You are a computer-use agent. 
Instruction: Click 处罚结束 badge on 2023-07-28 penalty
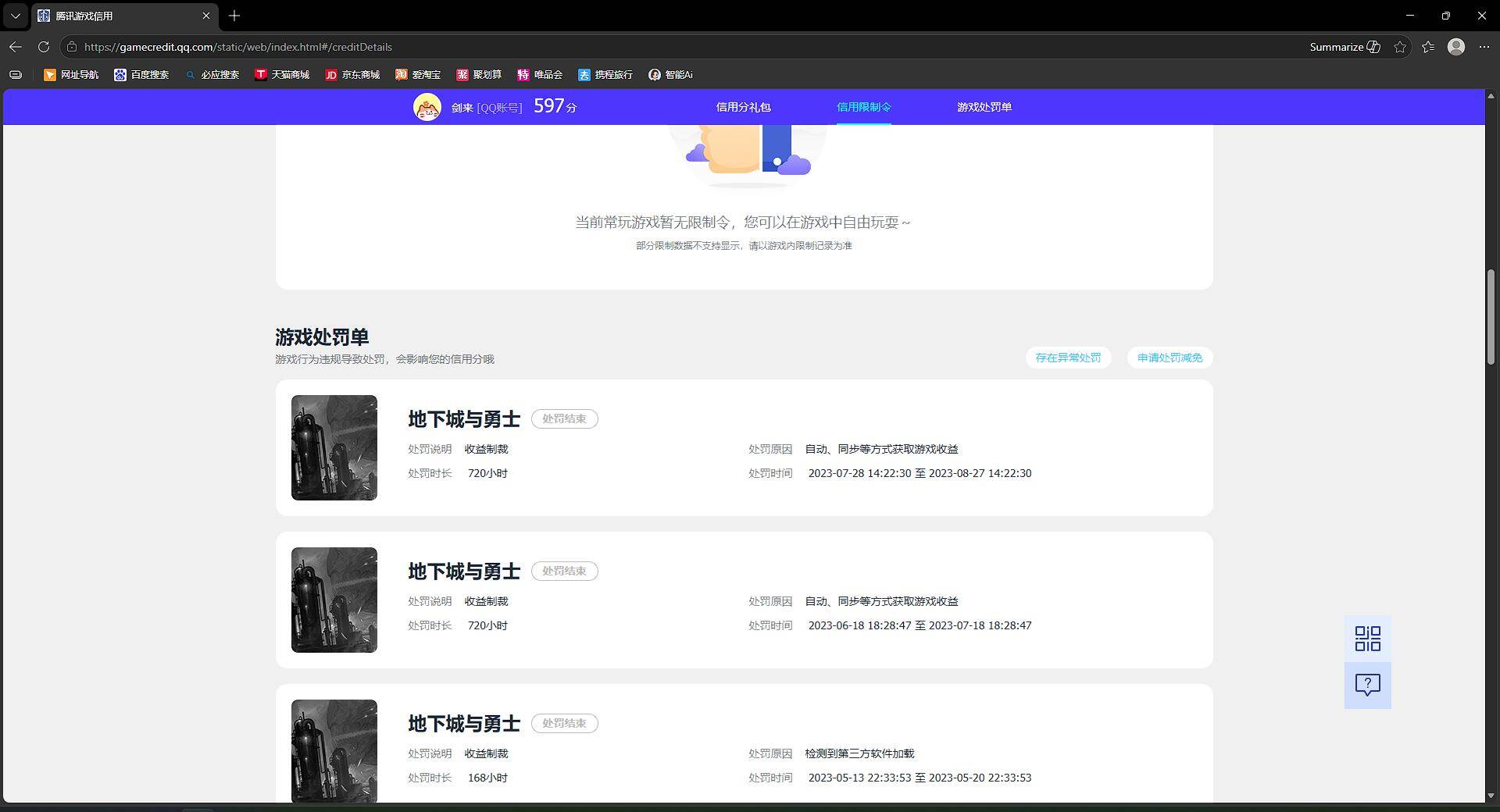pyautogui.click(x=565, y=418)
